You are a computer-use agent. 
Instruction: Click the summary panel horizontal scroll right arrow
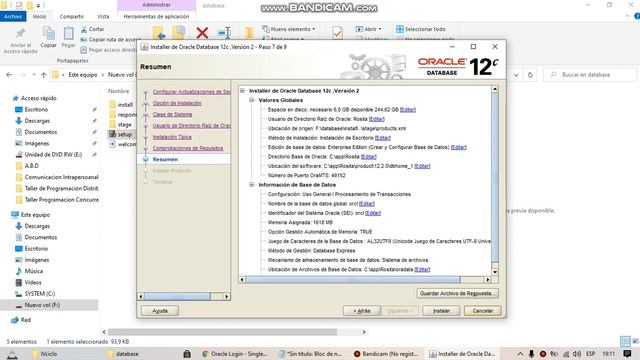click(487, 280)
